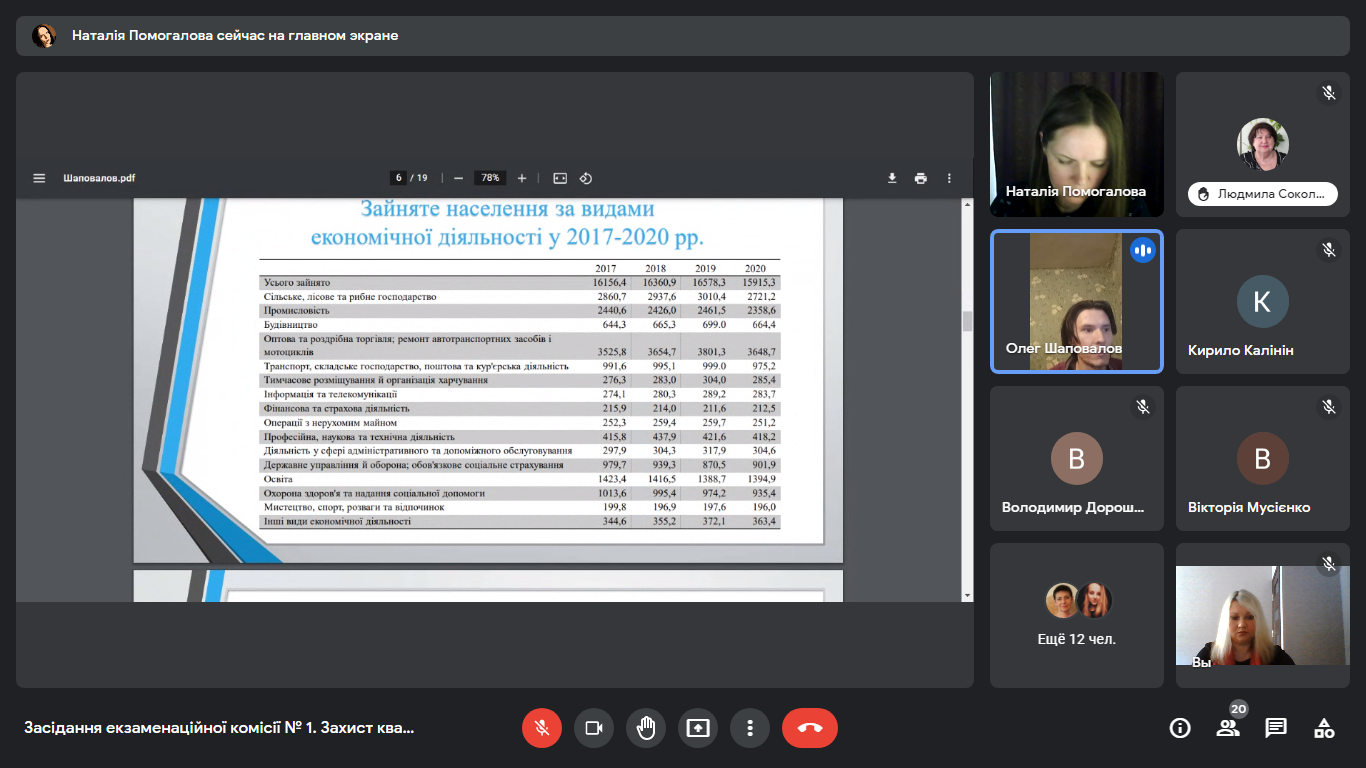Screen dimensions: 1366x768
Task: Click the PDF page number field
Action: click(399, 178)
